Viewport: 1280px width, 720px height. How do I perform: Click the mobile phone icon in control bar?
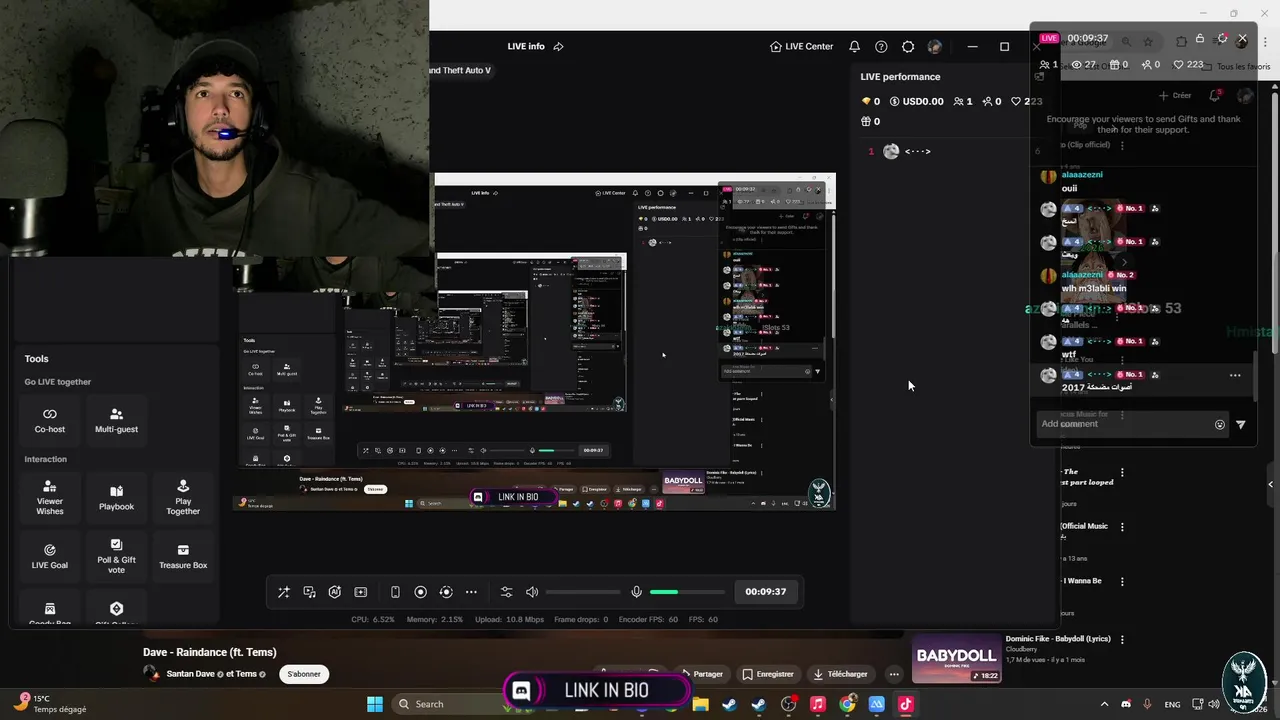click(395, 592)
